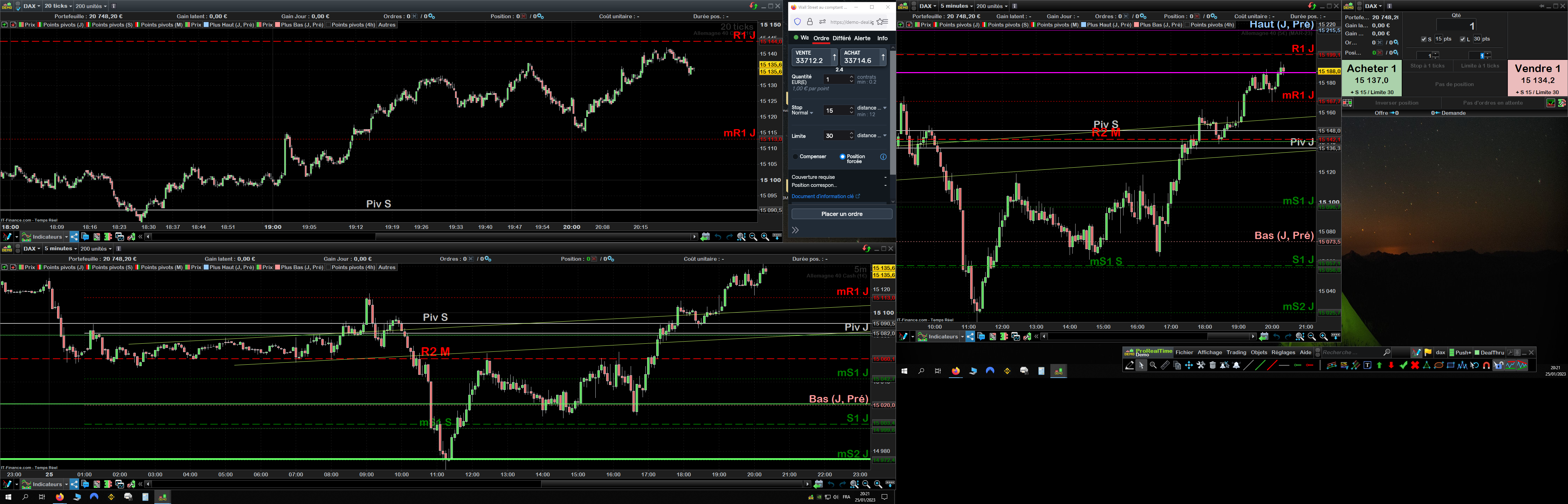The image size is (1568, 504).
Task: Click the red magnet snap icon
Action: click(x=1486, y=365)
